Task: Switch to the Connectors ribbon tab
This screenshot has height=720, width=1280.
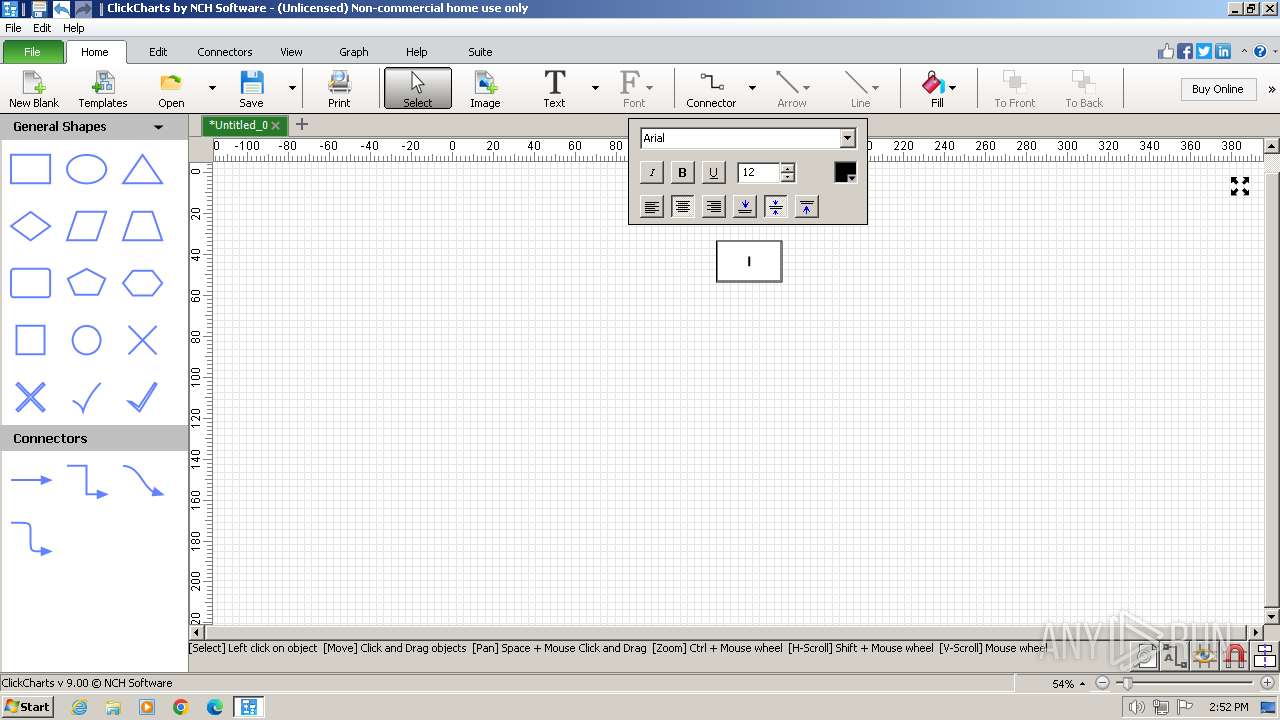Action: pos(225,52)
